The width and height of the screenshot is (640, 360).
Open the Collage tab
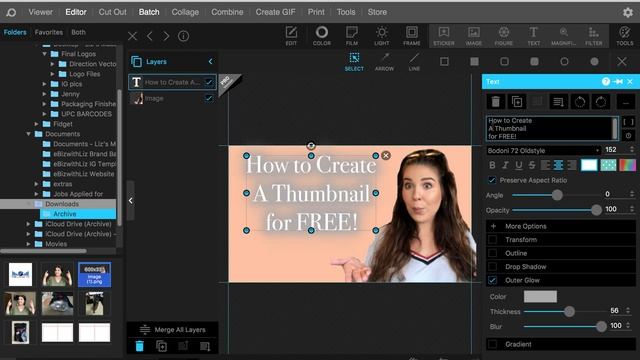click(x=185, y=12)
